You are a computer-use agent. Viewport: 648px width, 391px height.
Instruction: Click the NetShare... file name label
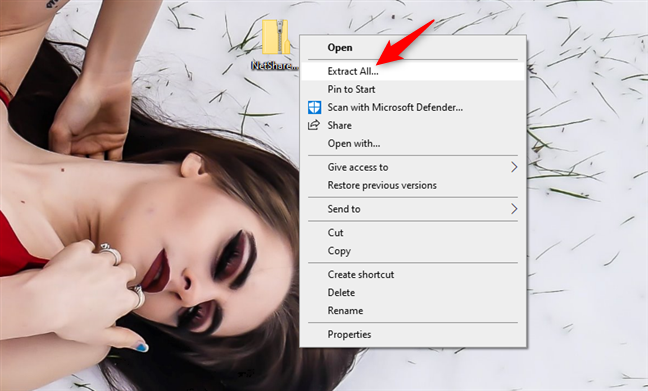point(274,65)
